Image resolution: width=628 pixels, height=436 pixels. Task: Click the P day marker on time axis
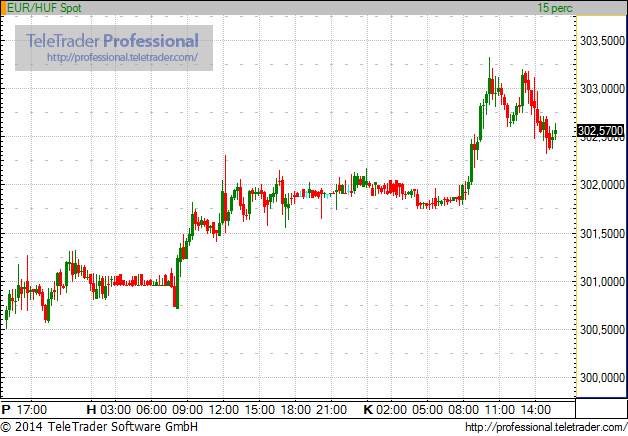click(x=6, y=410)
